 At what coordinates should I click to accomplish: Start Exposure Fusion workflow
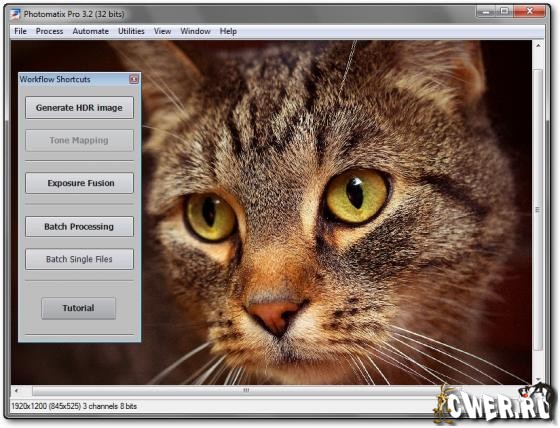(79, 183)
